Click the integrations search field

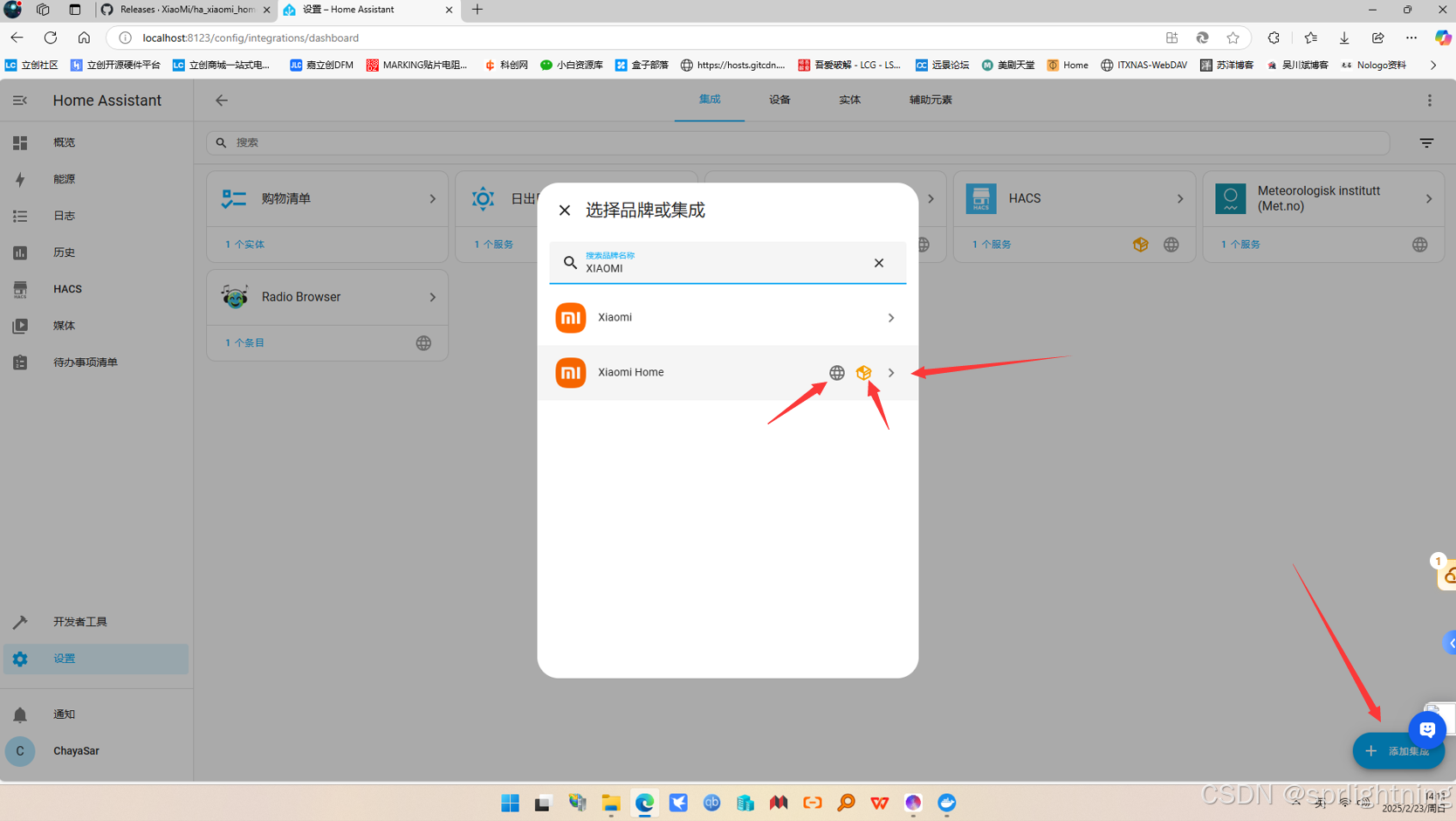pyautogui.click(x=798, y=142)
